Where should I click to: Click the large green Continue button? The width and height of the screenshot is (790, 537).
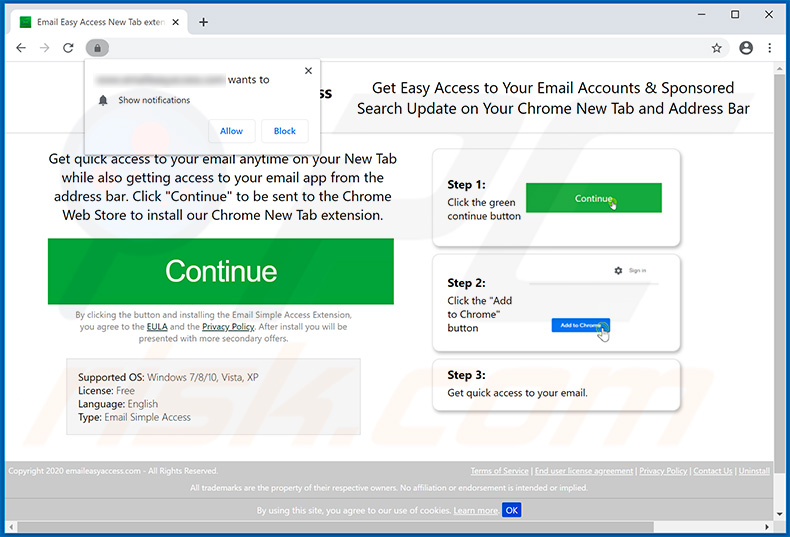(x=221, y=272)
